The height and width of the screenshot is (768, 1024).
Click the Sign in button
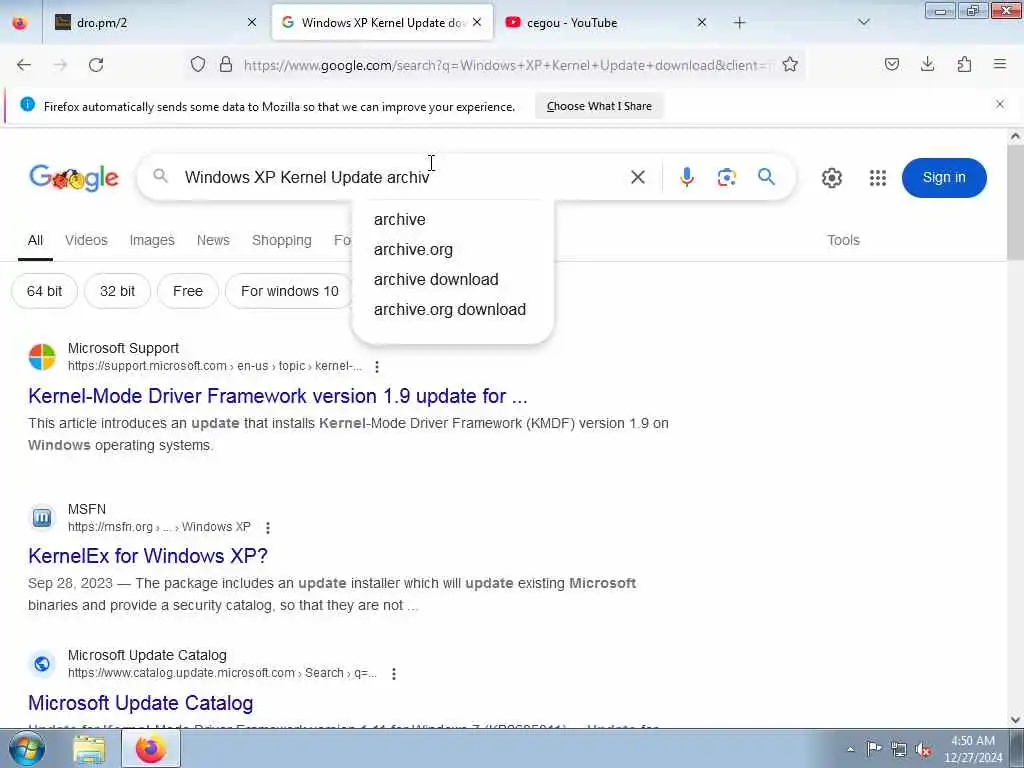[x=944, y=178]
